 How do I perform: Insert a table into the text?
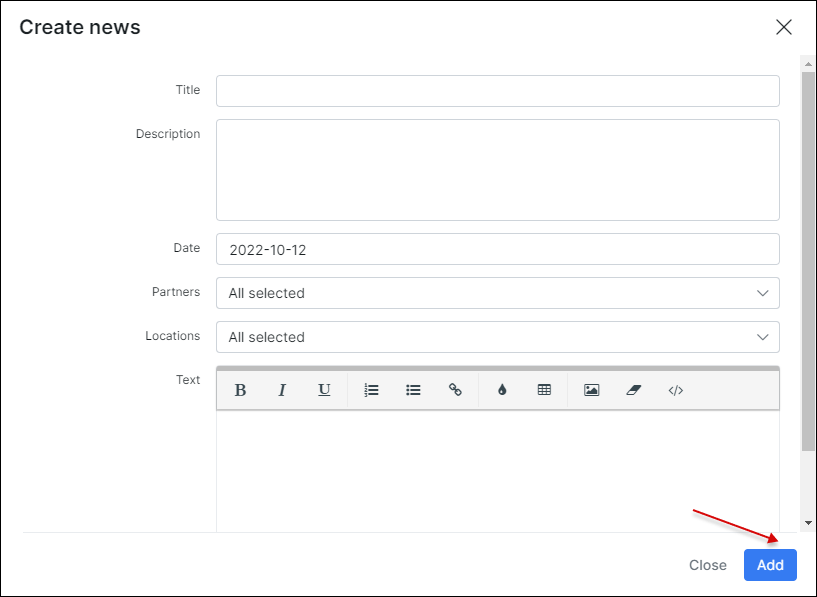544,390
